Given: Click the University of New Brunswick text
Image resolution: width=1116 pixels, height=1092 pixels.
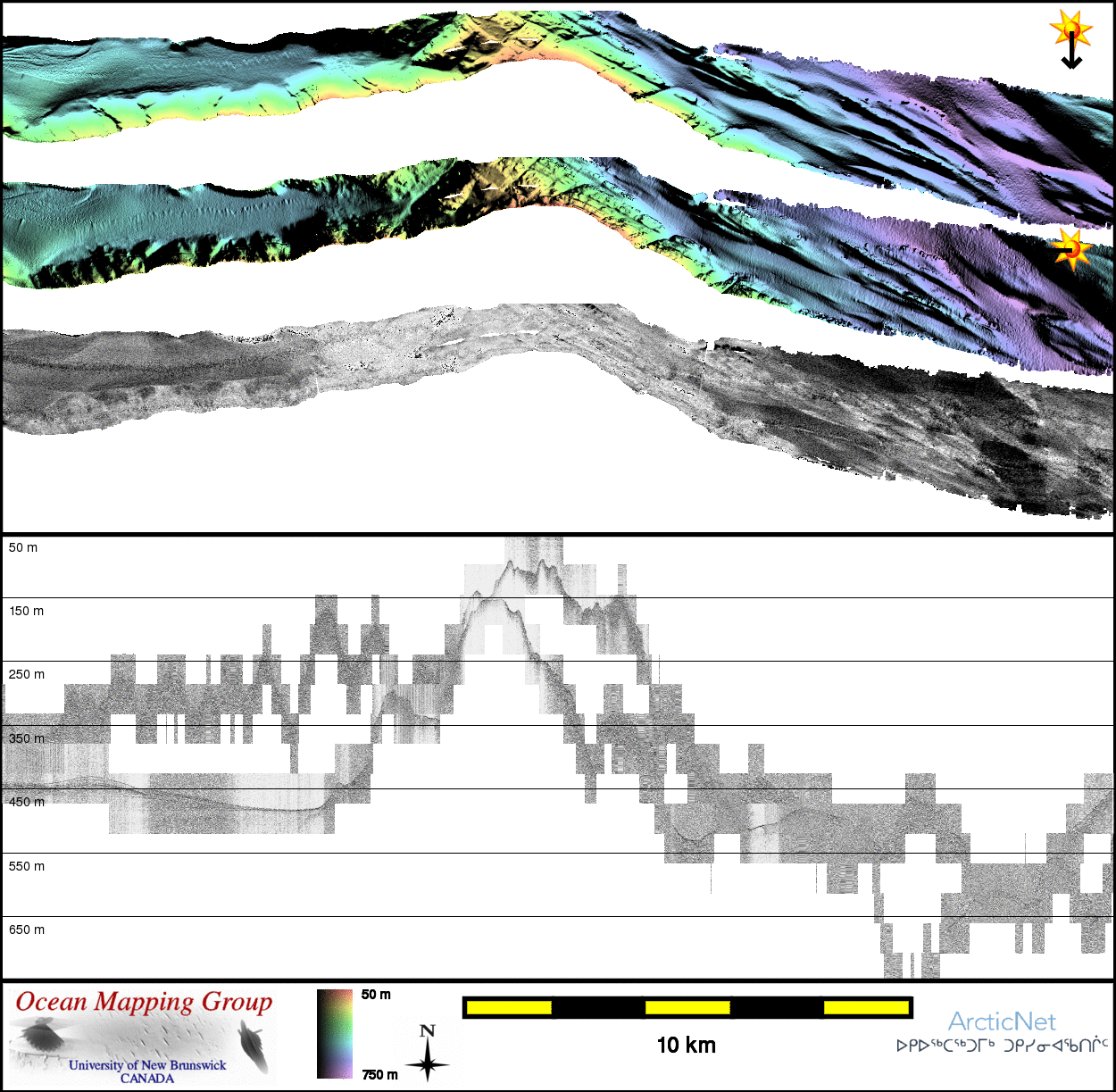Looking at the screenshot, I should (x=147, y=1064).
